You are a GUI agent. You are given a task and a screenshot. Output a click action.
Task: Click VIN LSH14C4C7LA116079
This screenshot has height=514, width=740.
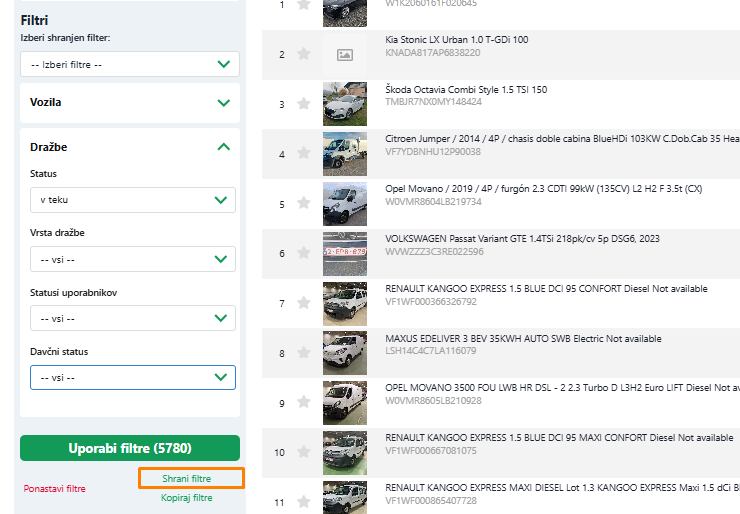tap(430, 351)
